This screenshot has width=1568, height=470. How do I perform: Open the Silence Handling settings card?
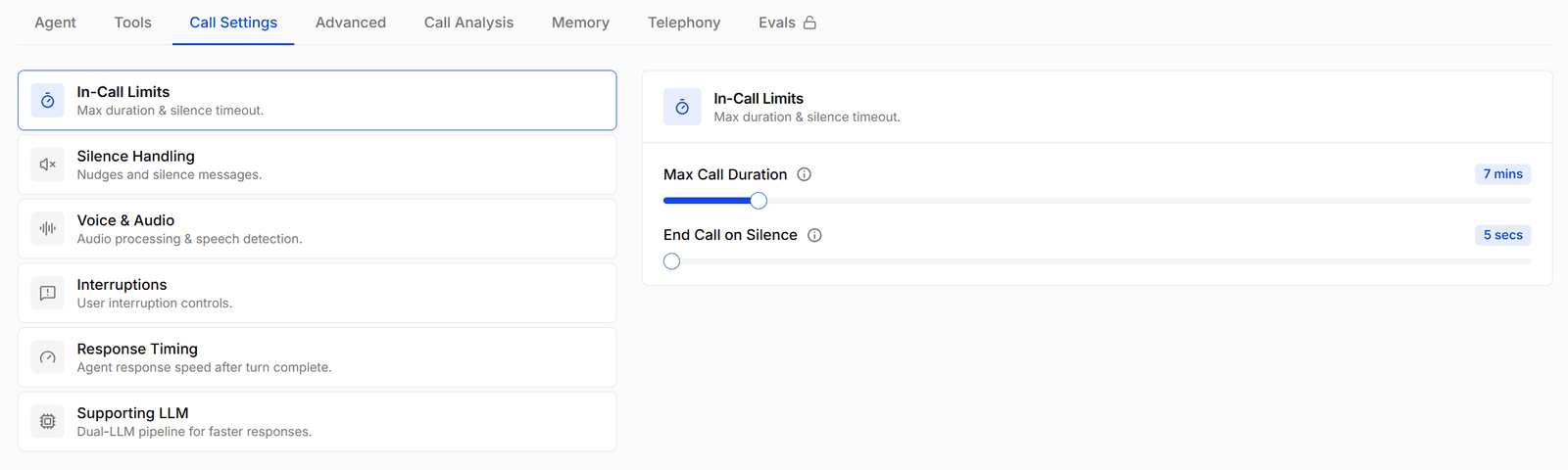[318, 164]
